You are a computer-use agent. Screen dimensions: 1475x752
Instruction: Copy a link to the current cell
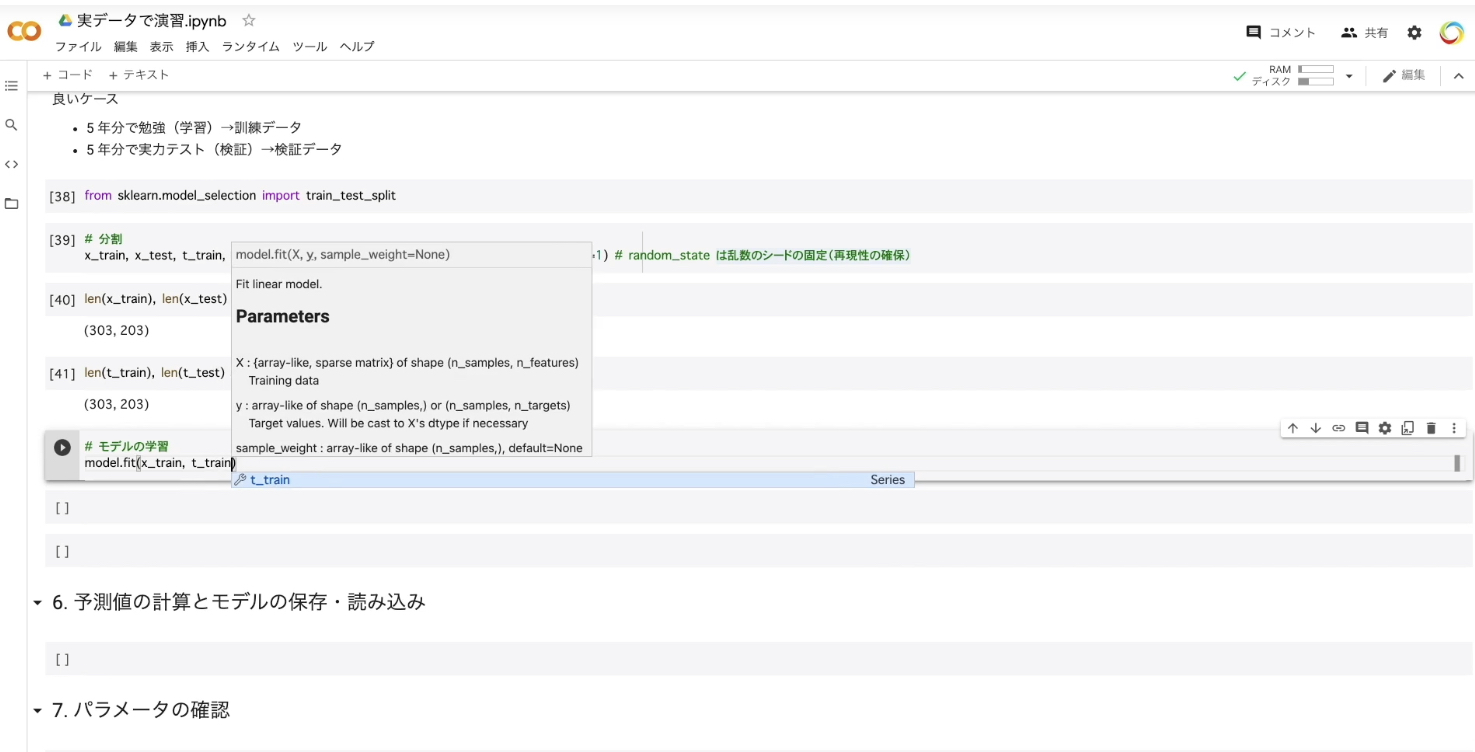pyautogui.click(x=1338, y=427)
